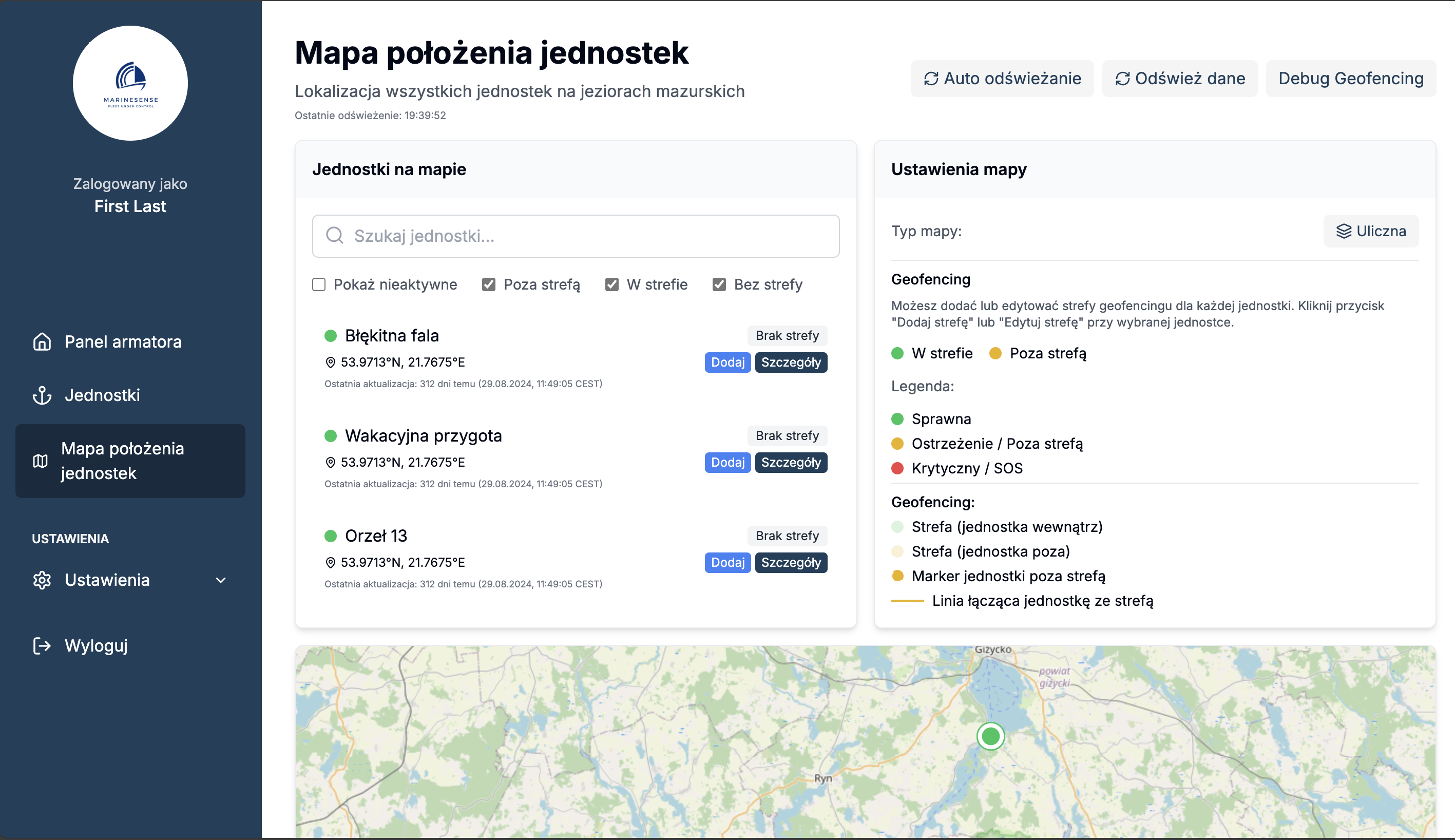This screenshot has height=840, width=1455.
Task: Click the MarineSense logo
Action: pyautogui.click(x=130, y=83)
